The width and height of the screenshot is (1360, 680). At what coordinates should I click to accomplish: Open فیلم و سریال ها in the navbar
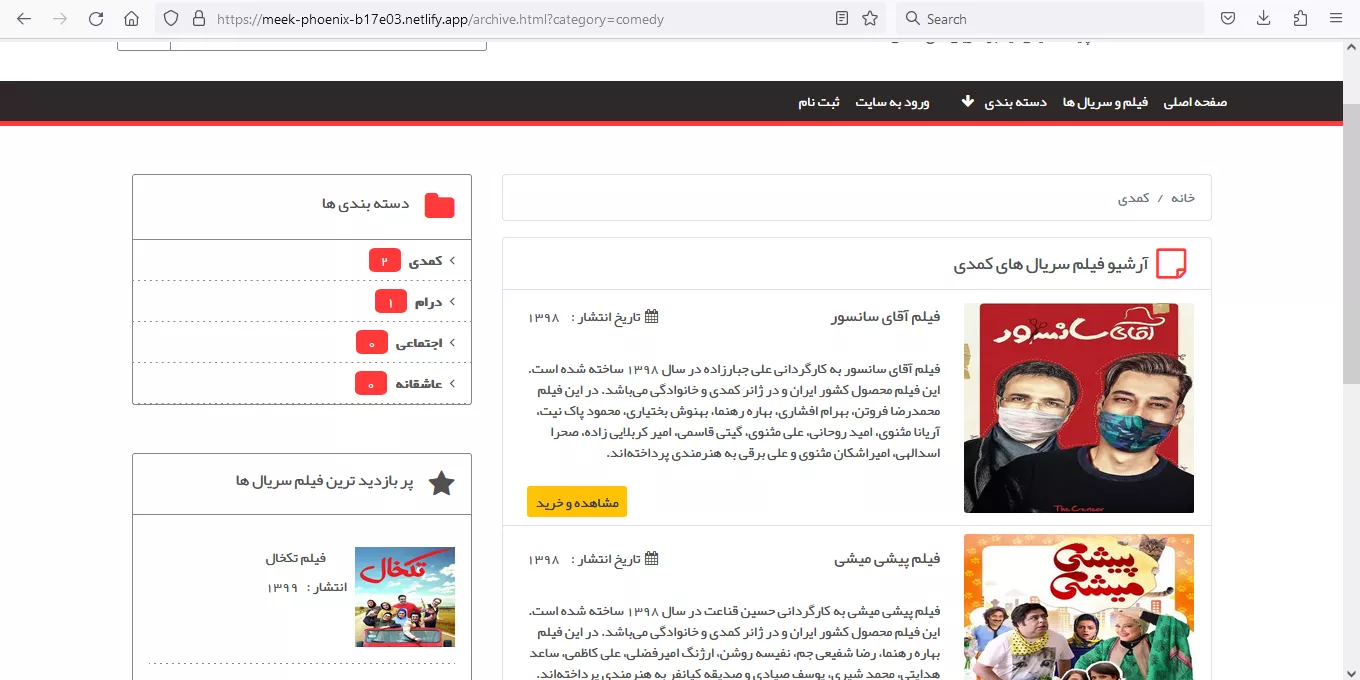click(x=1105, y=102)
